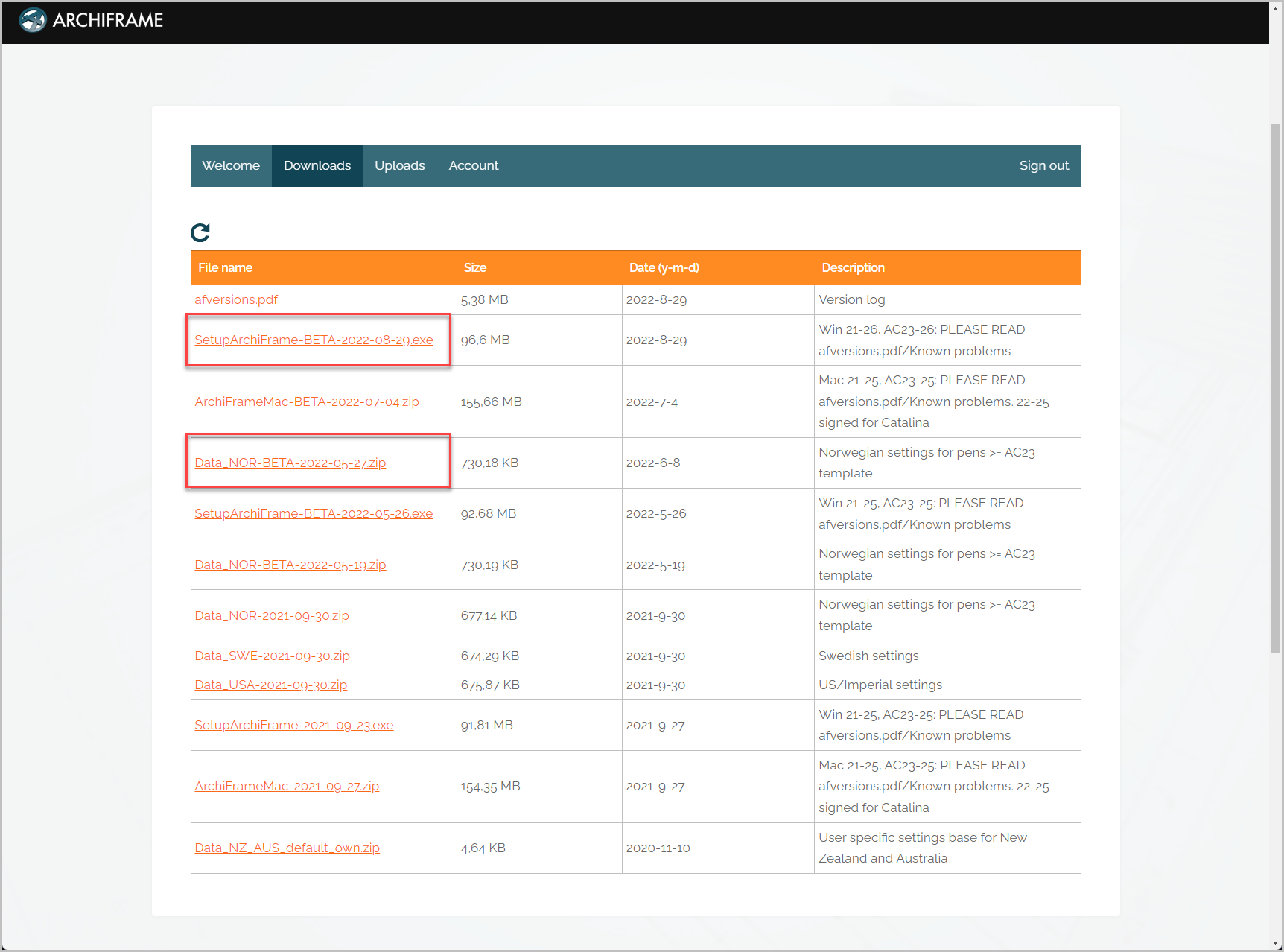The width and height of the screenshot is (1284, 952).
Task: Click the refresh file list icon
Action: (x=200, y=232)
